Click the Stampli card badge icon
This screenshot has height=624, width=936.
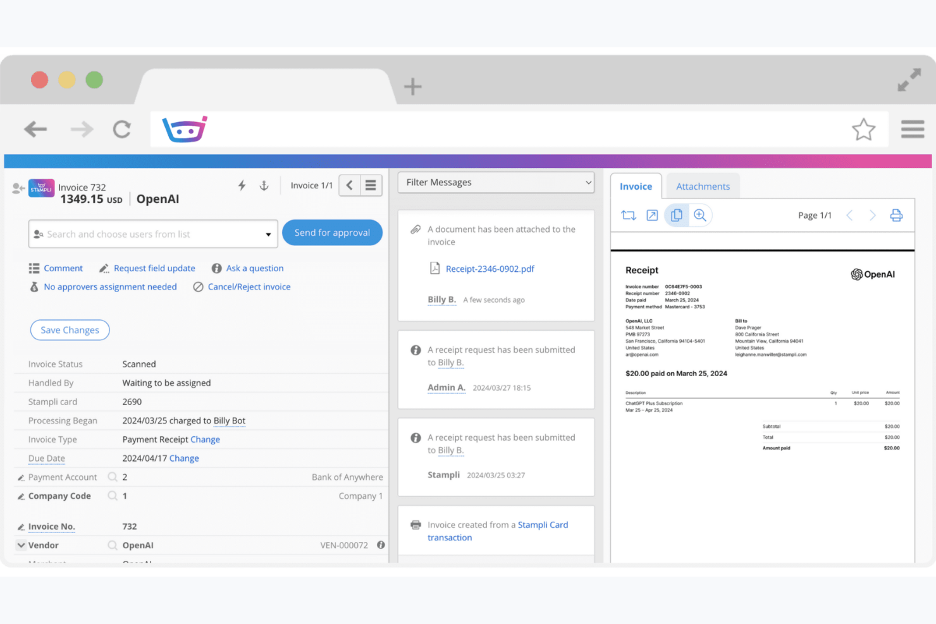[41, 188]
